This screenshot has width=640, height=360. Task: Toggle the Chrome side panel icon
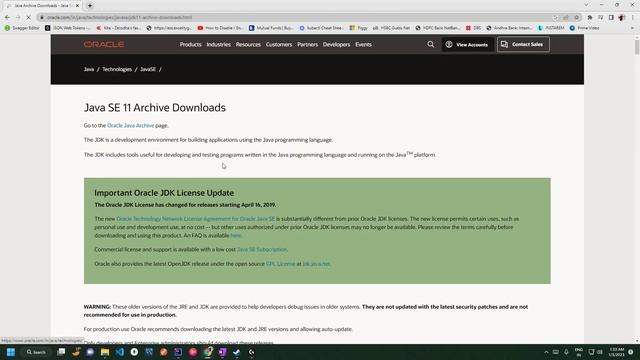click(x=611, y=17)
